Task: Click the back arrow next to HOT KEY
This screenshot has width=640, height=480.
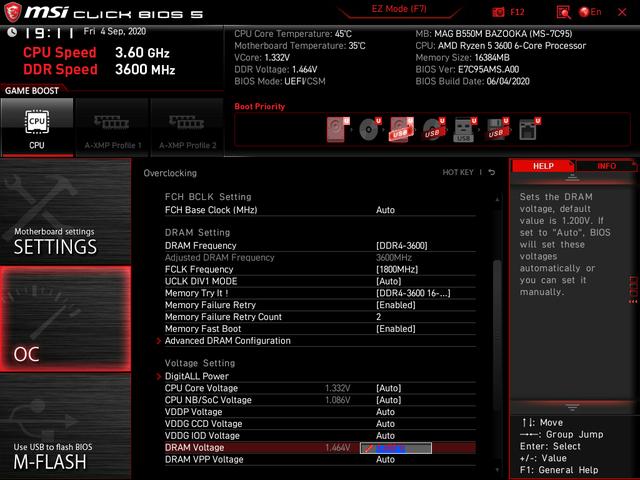Action: [x=492, y=173]
